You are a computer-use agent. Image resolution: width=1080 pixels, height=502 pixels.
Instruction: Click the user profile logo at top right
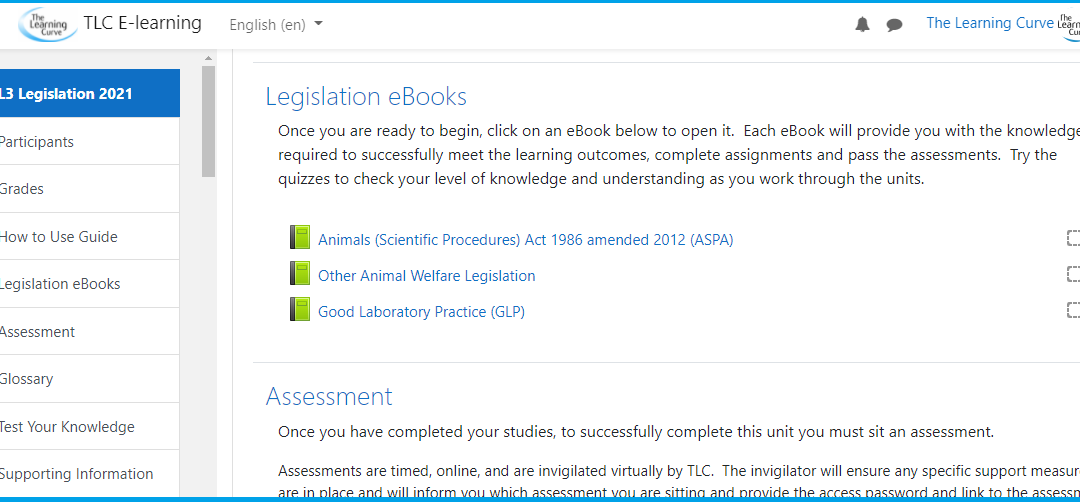1069,24
